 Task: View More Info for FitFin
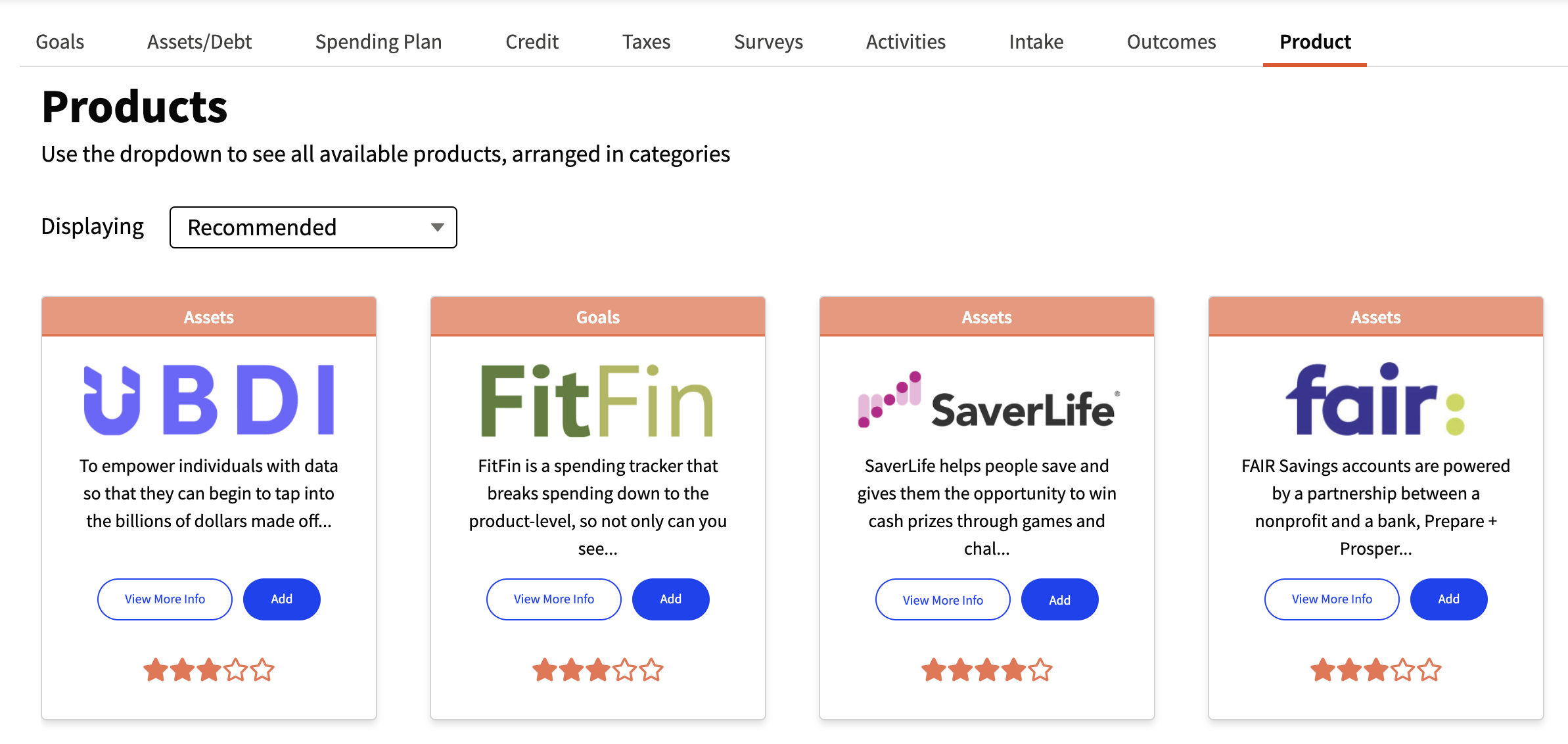click(554, 599)
